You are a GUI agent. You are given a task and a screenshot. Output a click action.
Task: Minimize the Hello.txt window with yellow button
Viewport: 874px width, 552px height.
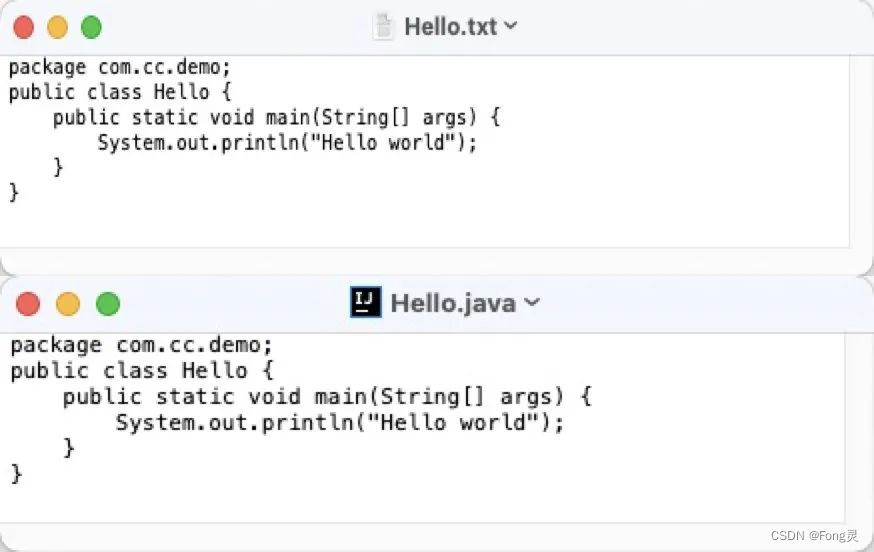(x=57, y=28)
